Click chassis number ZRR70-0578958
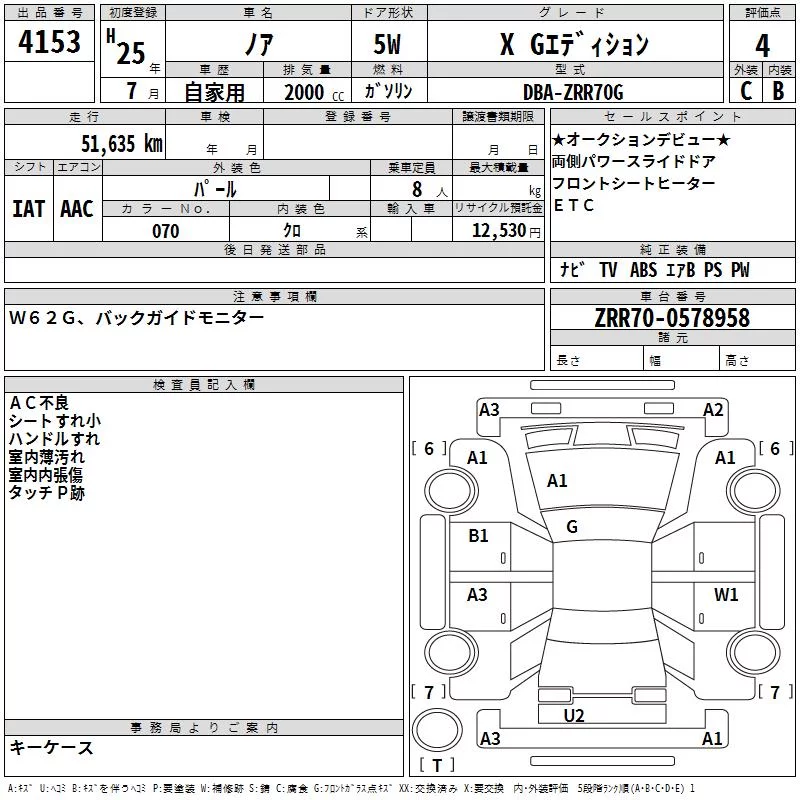The width and height of the screenshot is (800, 800). coord(672,318)
